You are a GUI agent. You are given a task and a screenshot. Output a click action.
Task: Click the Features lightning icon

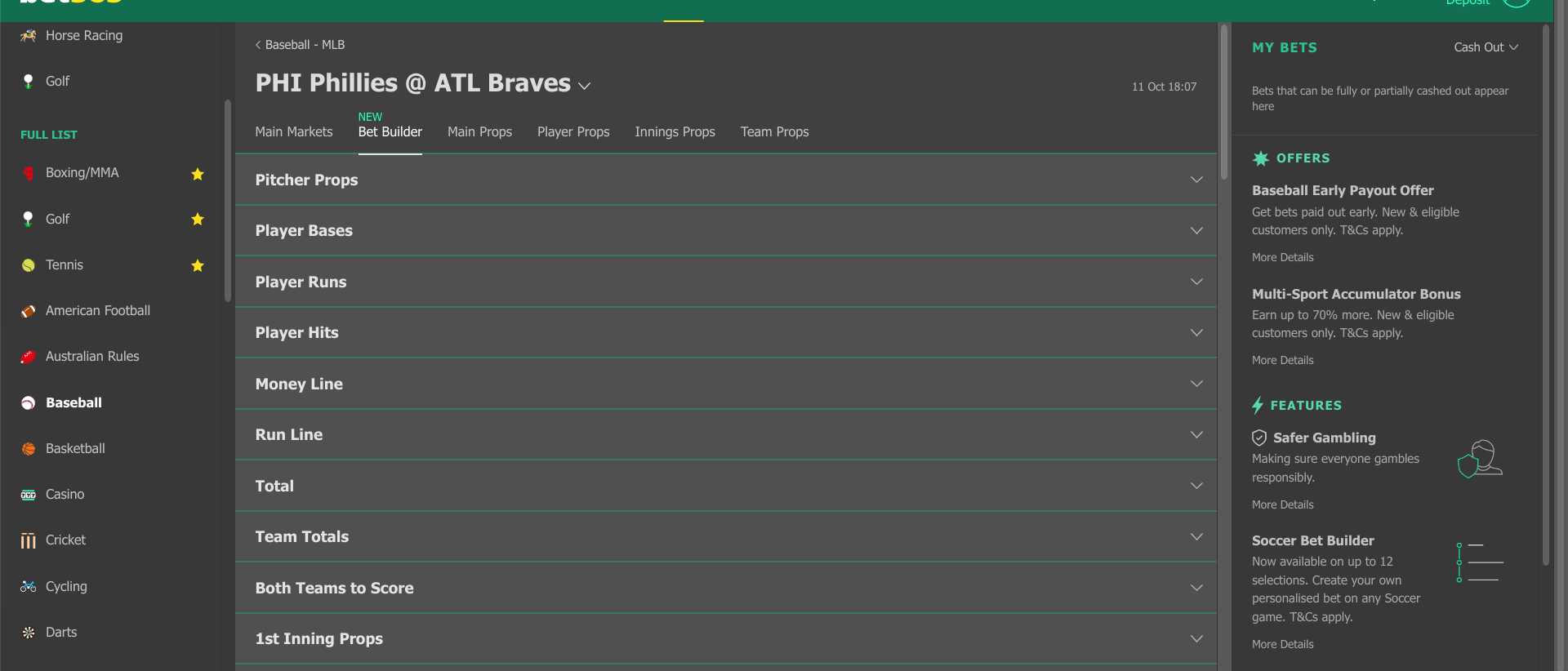(x=1258, y=405)
